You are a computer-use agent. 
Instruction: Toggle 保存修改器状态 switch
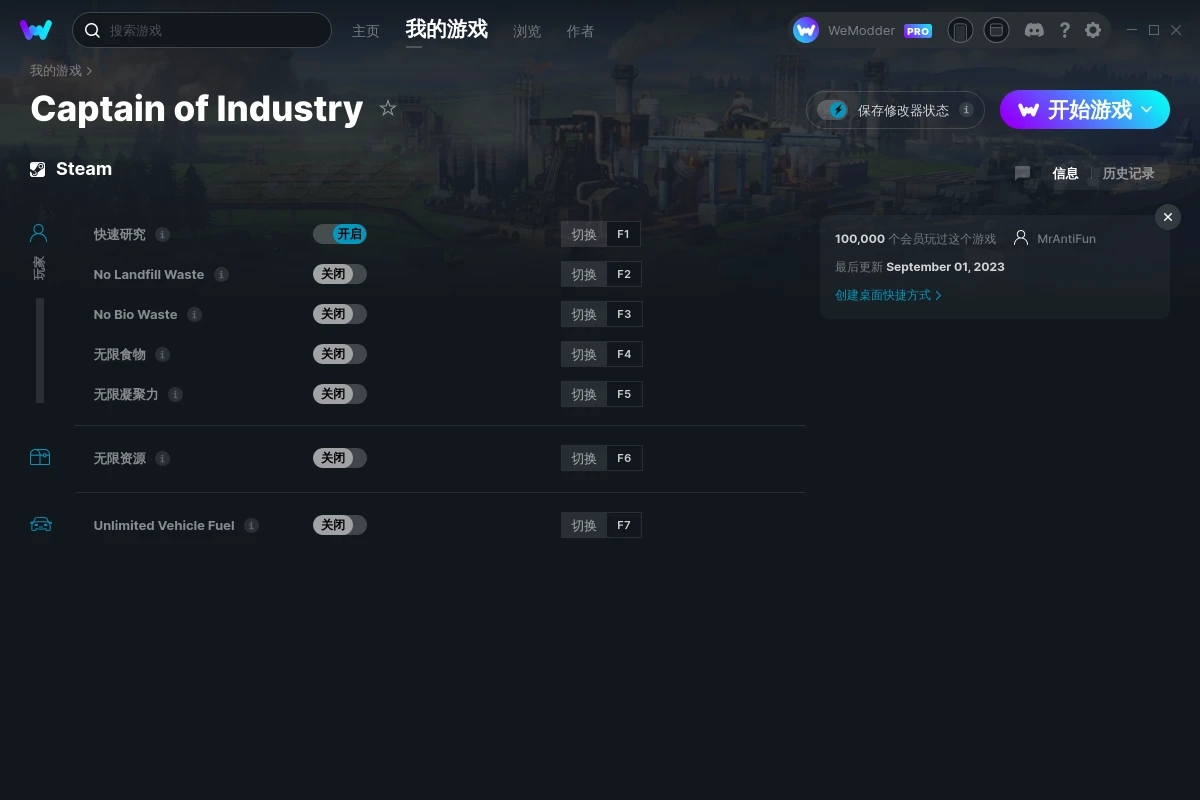click(x=833, y=110)
